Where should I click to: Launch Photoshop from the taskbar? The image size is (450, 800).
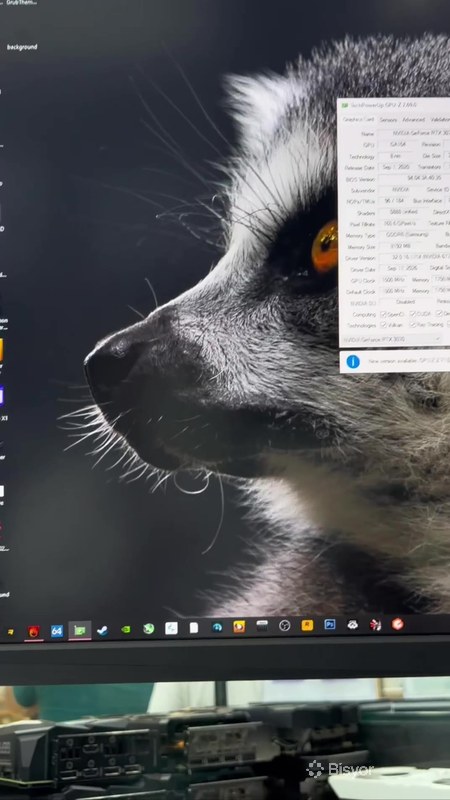(330, 624)
